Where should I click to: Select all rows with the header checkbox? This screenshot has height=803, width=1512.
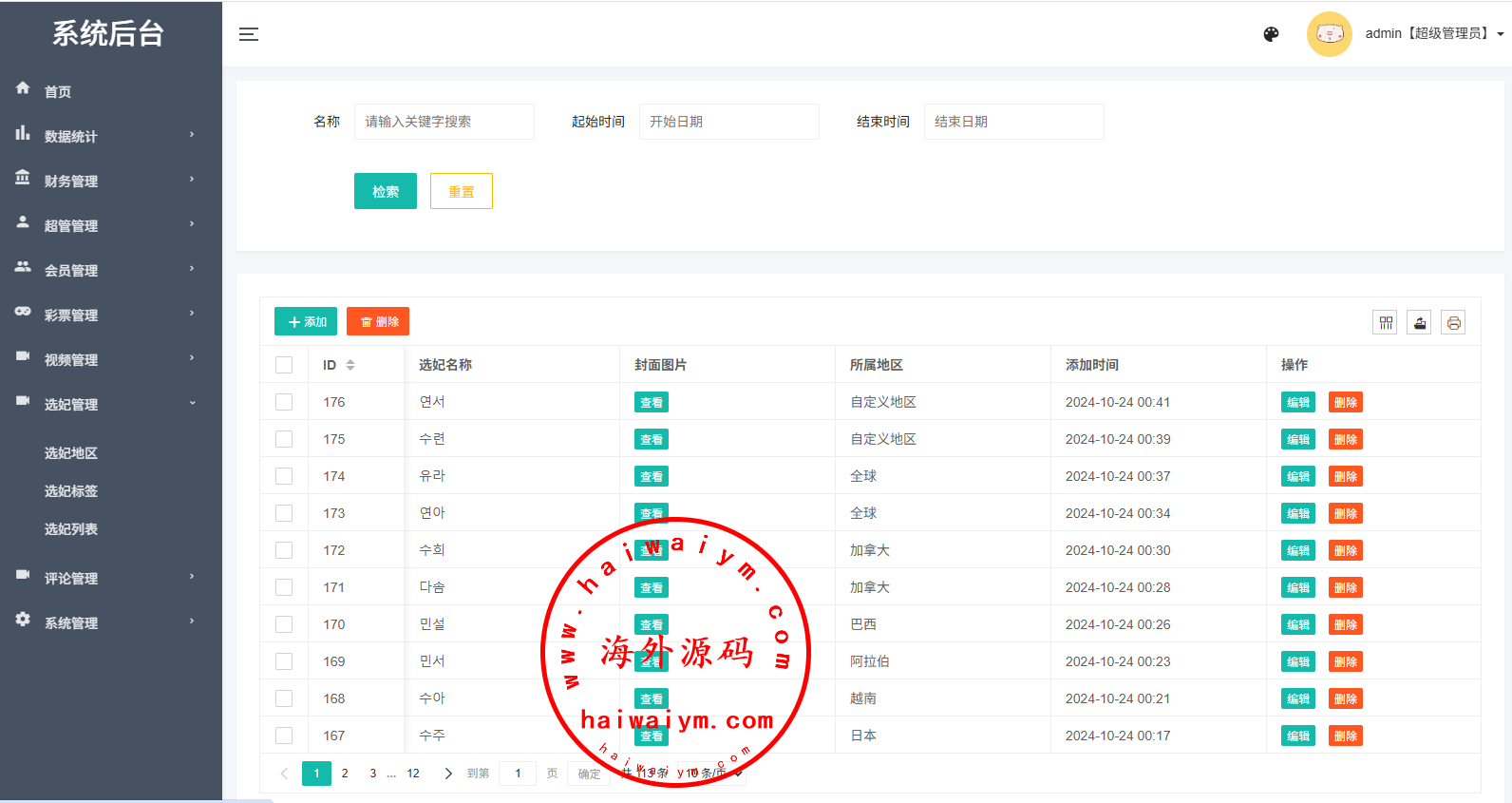(x=284, y=365)
